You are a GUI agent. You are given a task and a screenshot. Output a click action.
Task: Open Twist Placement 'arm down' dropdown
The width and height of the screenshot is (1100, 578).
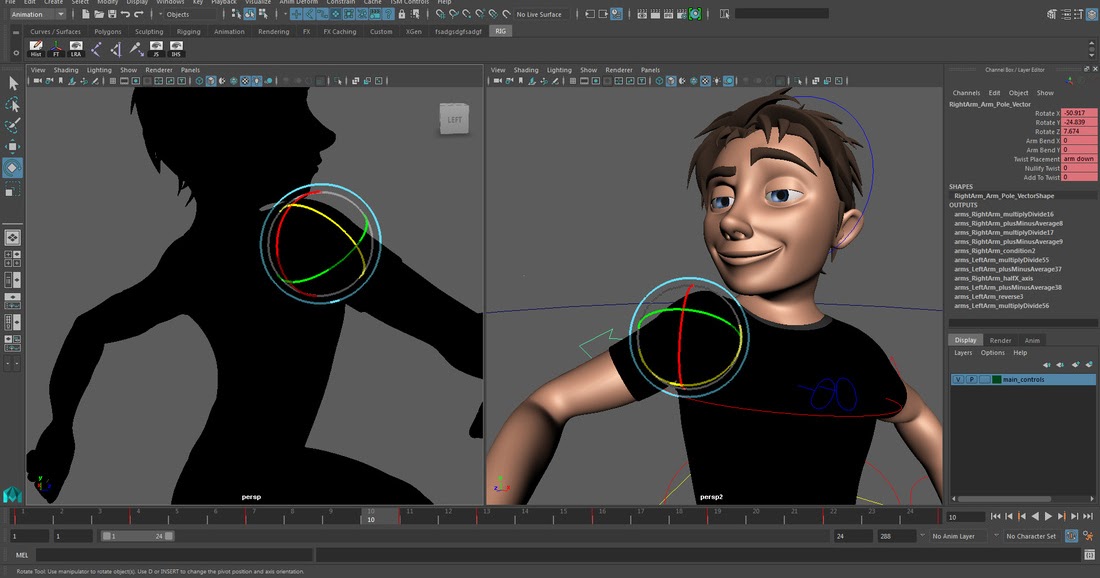click(x=1079, y=159)
